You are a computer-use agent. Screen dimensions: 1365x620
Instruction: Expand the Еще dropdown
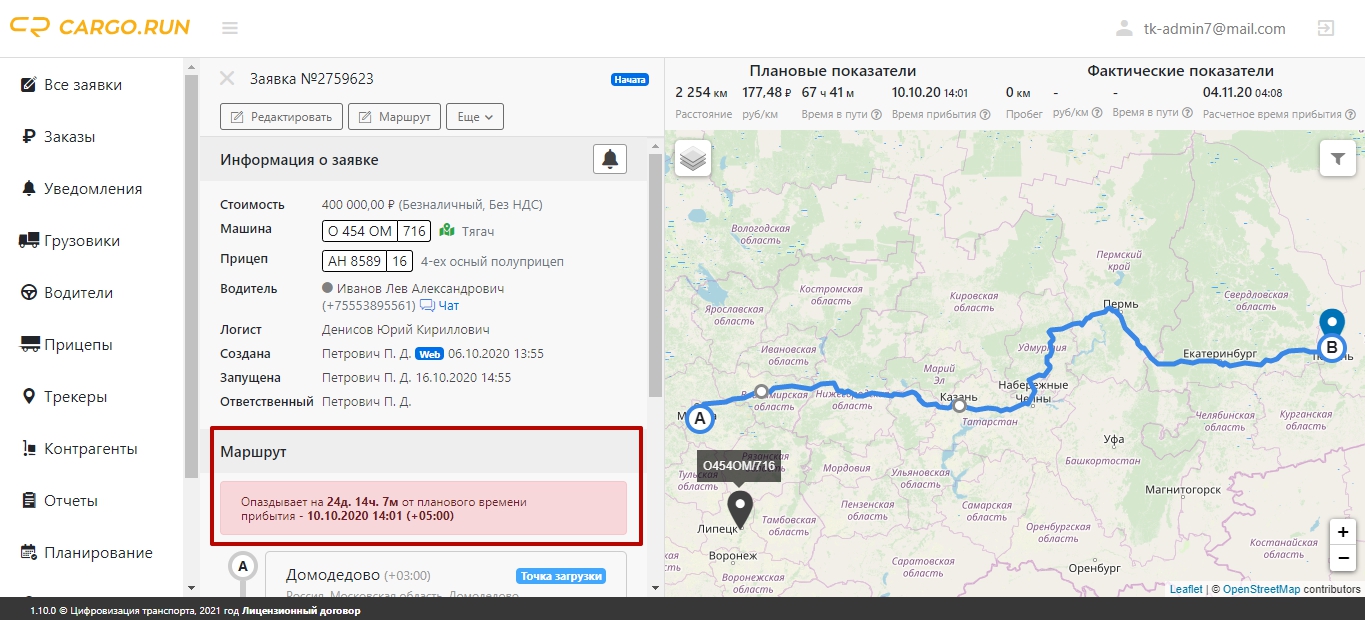[x=474, y=117]
